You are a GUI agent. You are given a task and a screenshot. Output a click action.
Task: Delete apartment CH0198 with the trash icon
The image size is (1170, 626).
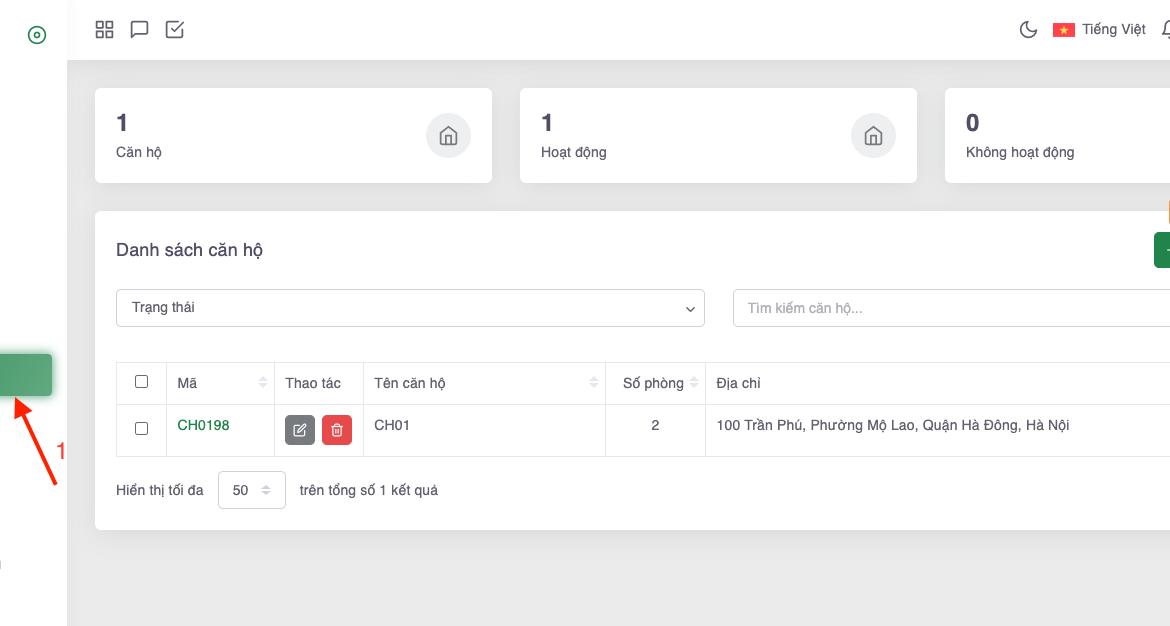tap(337, 430)
